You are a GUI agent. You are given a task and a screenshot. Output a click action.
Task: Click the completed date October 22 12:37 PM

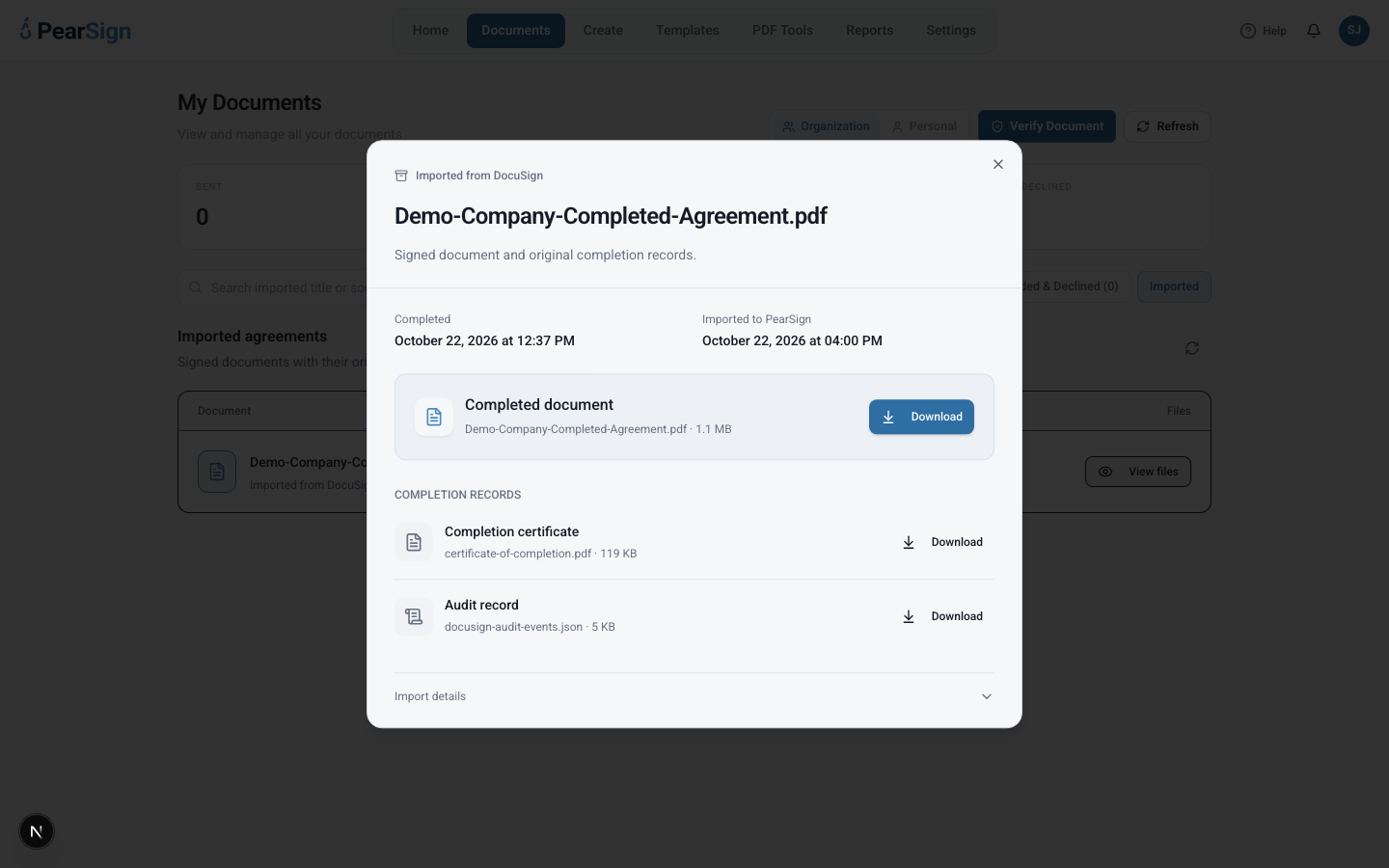(484, 340)
